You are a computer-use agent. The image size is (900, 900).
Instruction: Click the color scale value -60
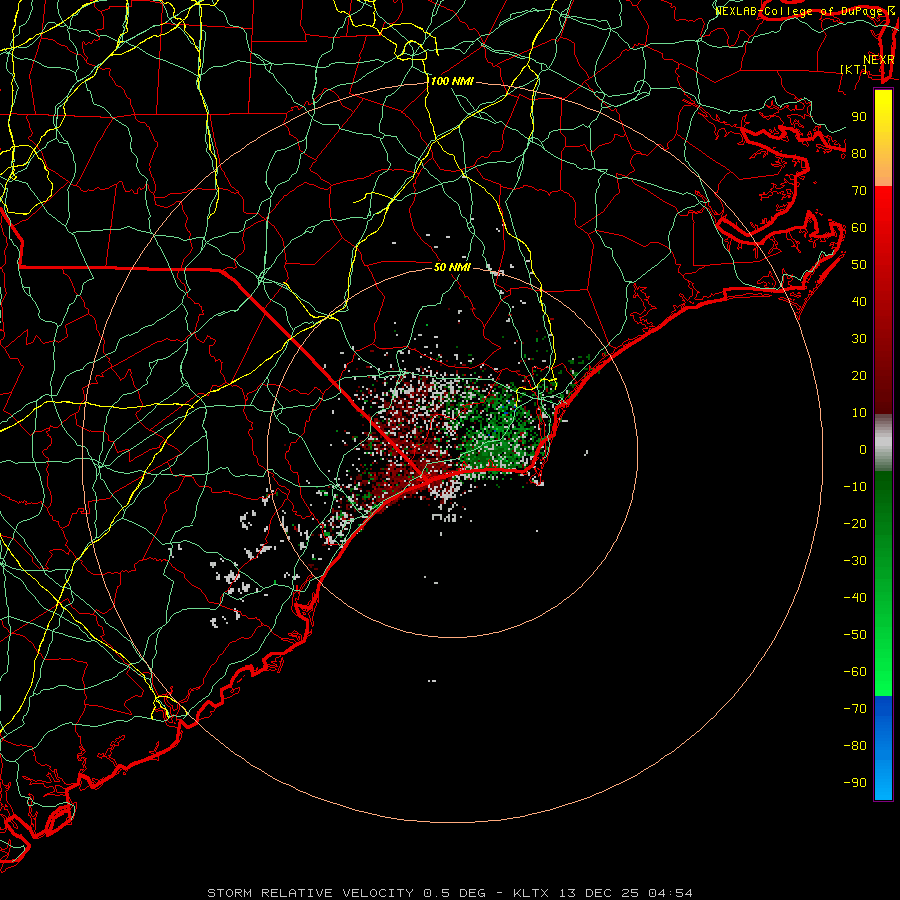point(855,672)
